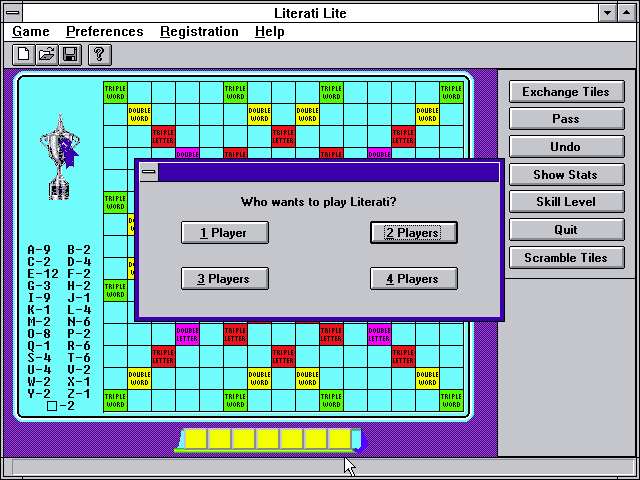Select 2 Players in the dialog
Image resolution: width=640 pixels, height=480 pixels.
pyautogui.click(x=414, y=233)
